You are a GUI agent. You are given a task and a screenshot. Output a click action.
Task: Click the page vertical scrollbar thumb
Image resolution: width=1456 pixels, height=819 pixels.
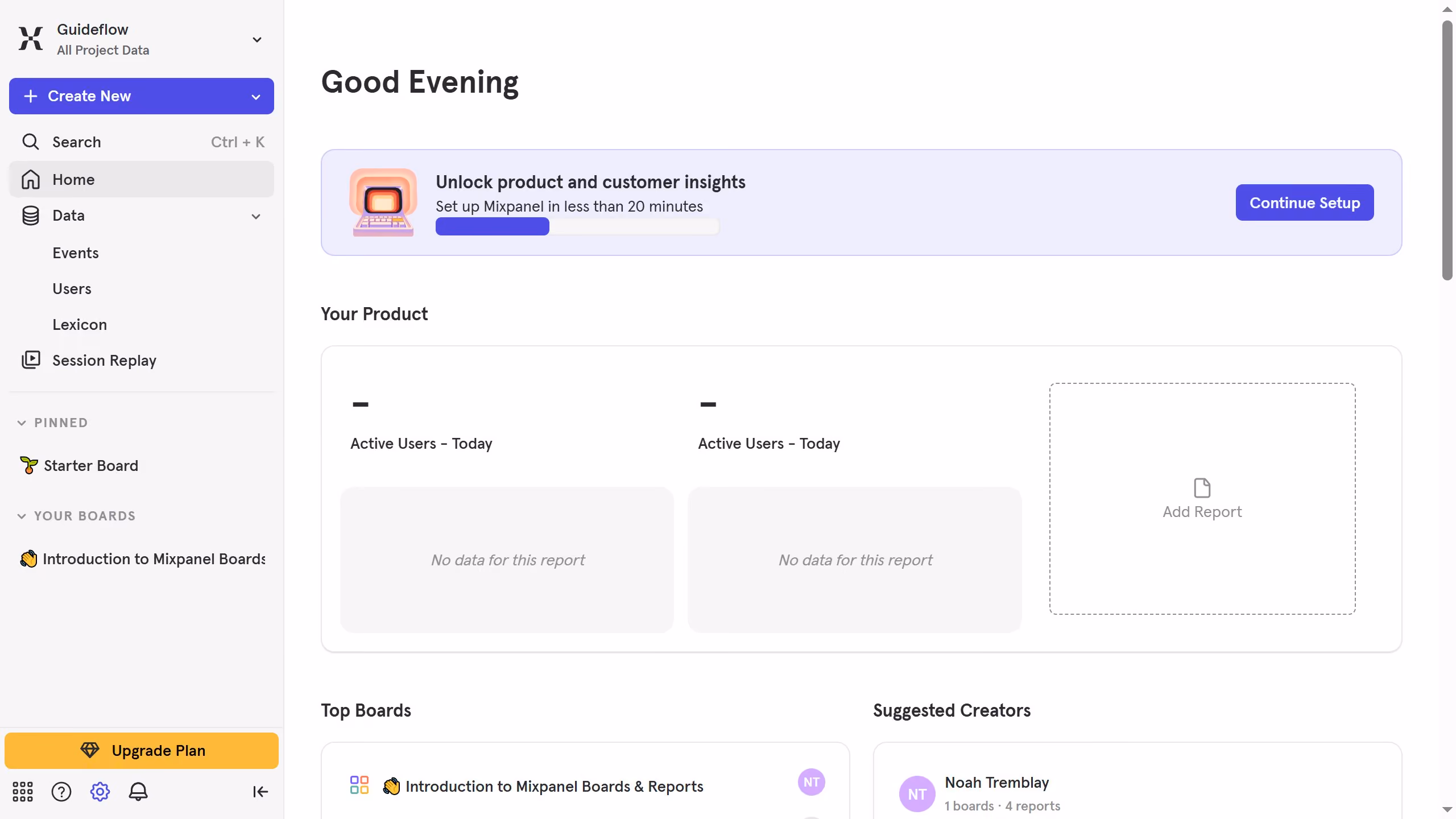click(1447, 150)
